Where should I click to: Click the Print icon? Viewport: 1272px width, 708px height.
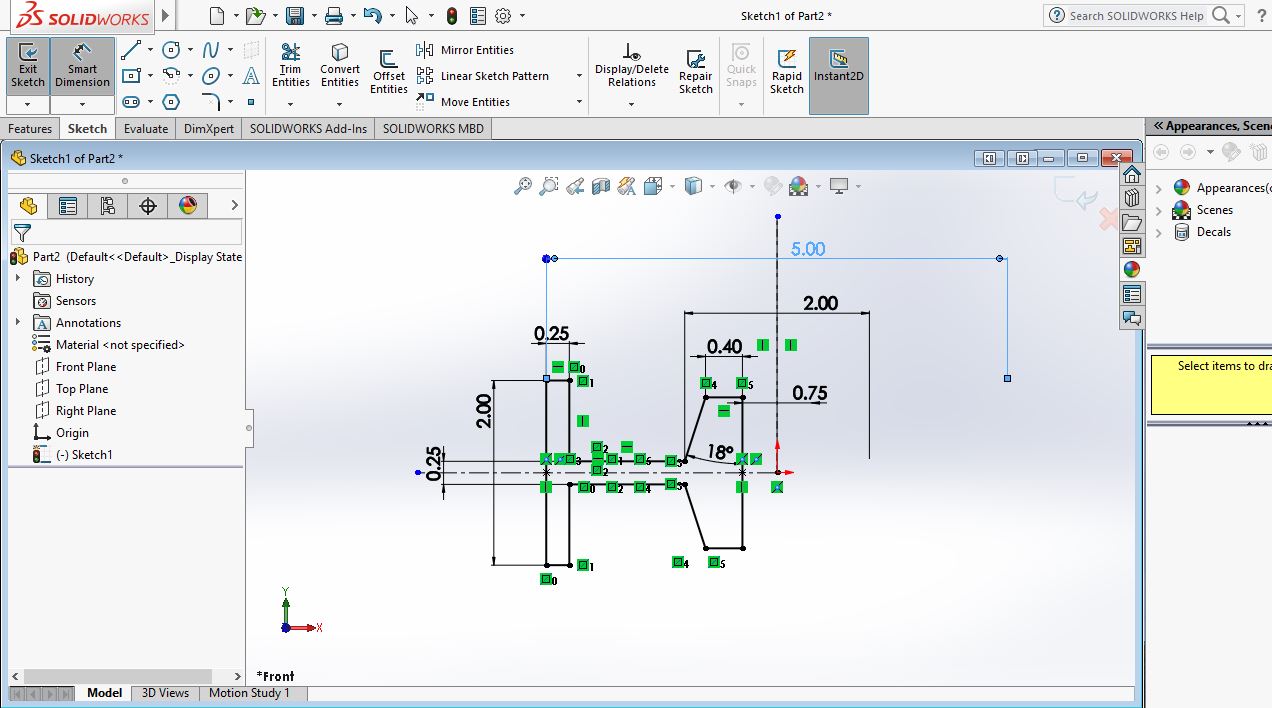pos(334,16)
